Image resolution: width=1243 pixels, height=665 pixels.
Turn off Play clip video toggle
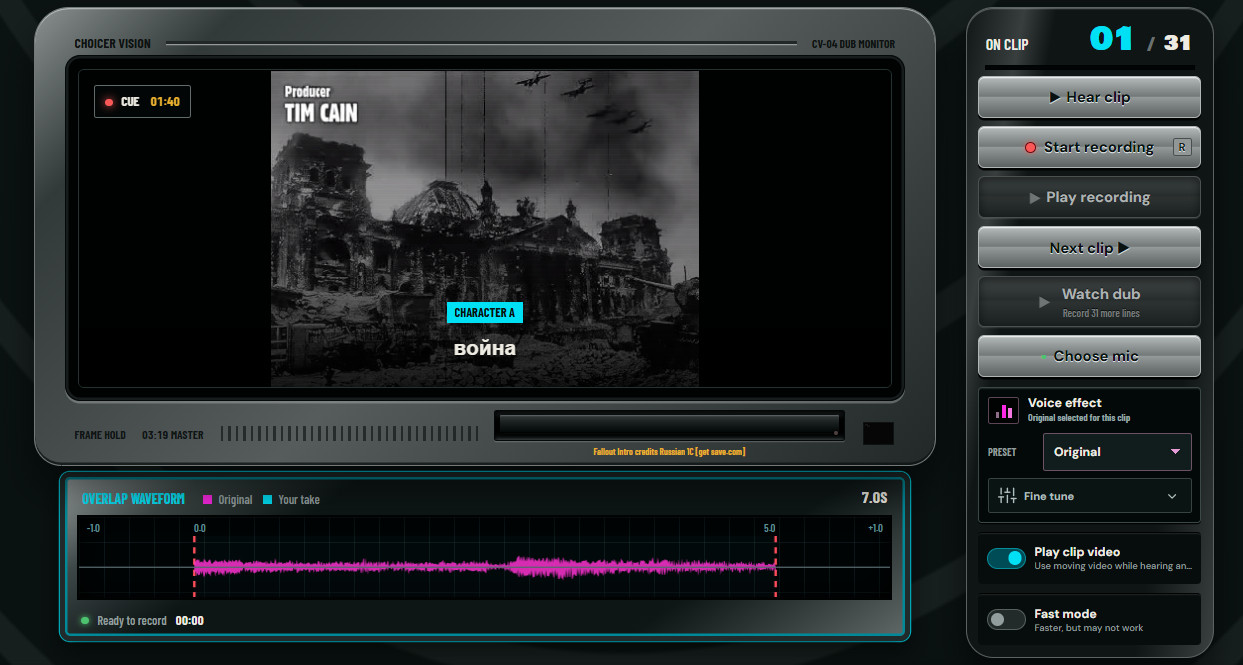coord(1006,558)
